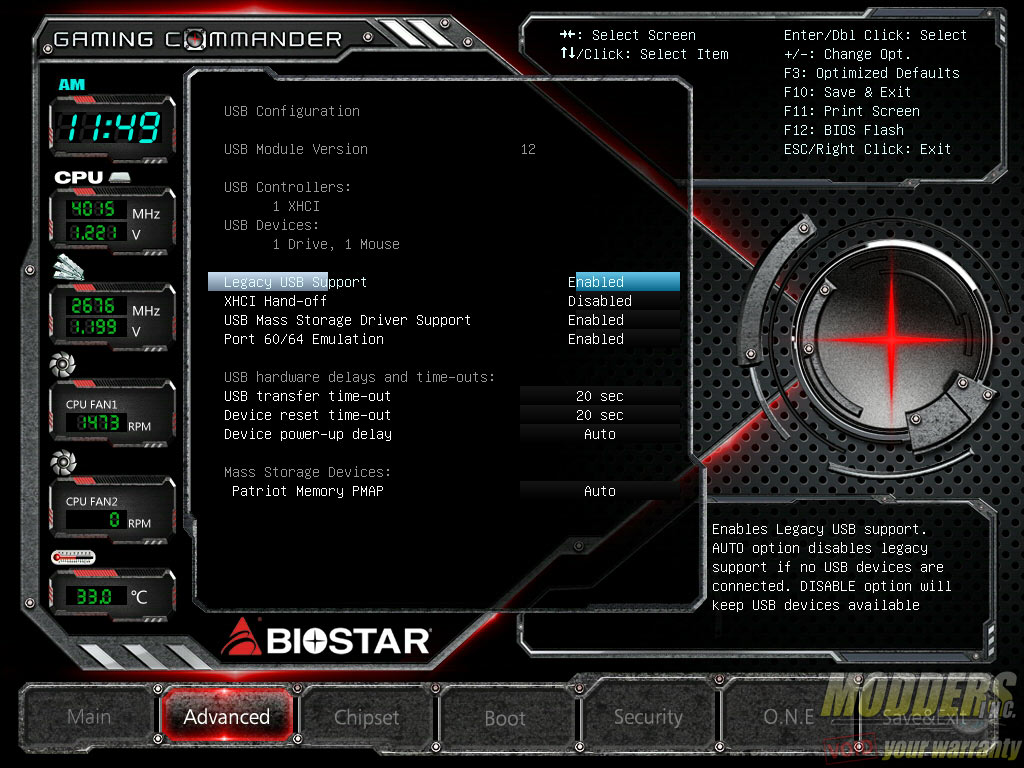This screenshot has width=1024, height=768.
Task: Toggle Legacy USB Support setting
Action: click(x=598, y=281)
